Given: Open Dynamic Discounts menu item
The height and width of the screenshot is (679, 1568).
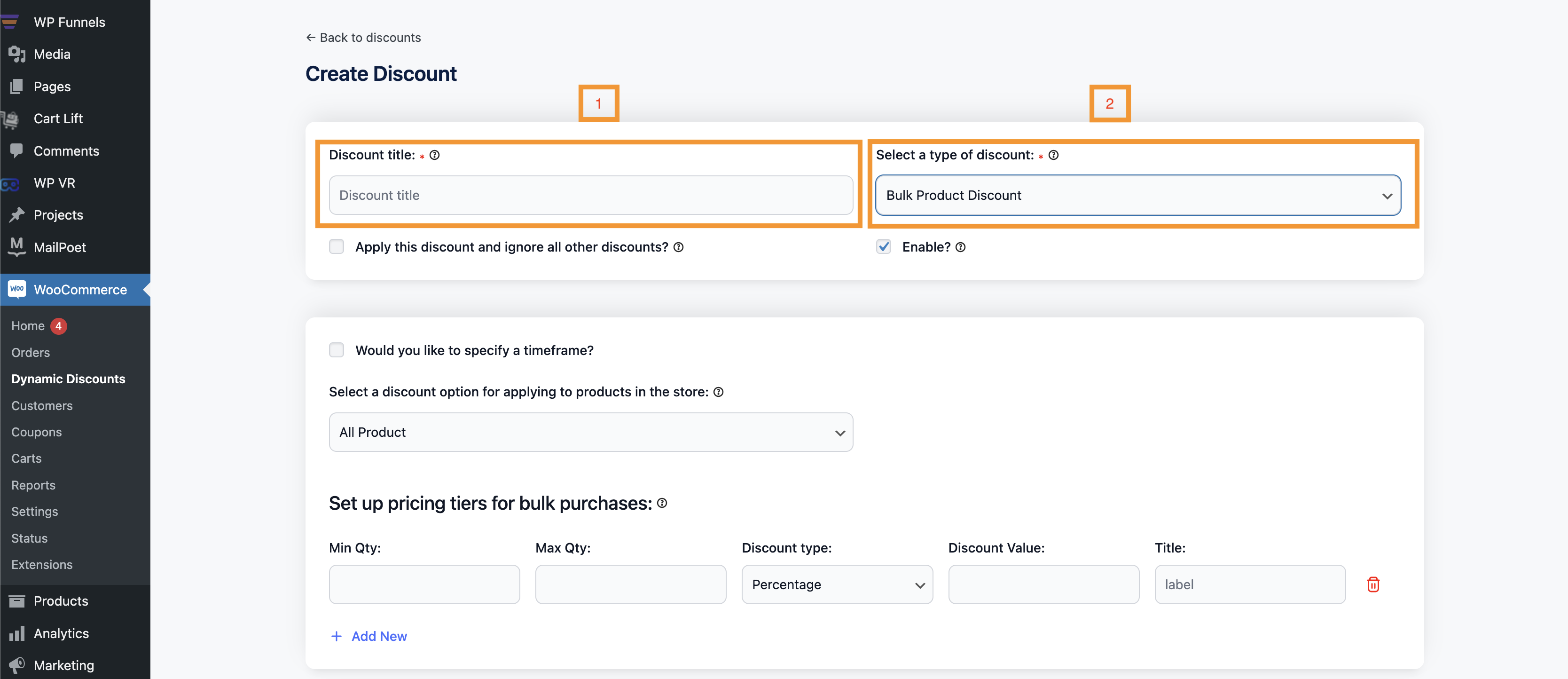Looking at the screenshot, I should pyautogui.click(x=68, y=378).
